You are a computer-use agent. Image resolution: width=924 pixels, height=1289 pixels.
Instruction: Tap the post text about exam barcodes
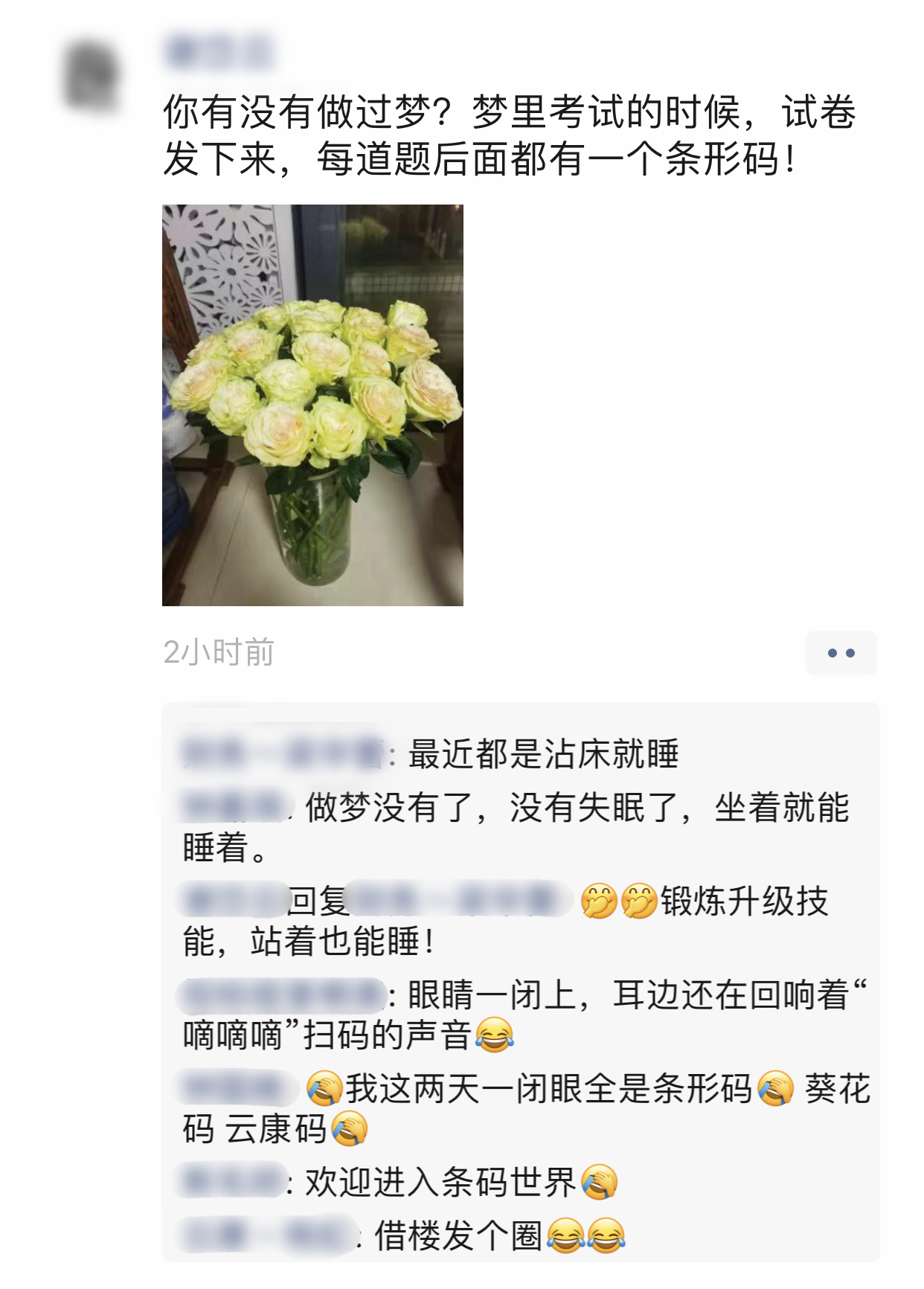[510, 135]
